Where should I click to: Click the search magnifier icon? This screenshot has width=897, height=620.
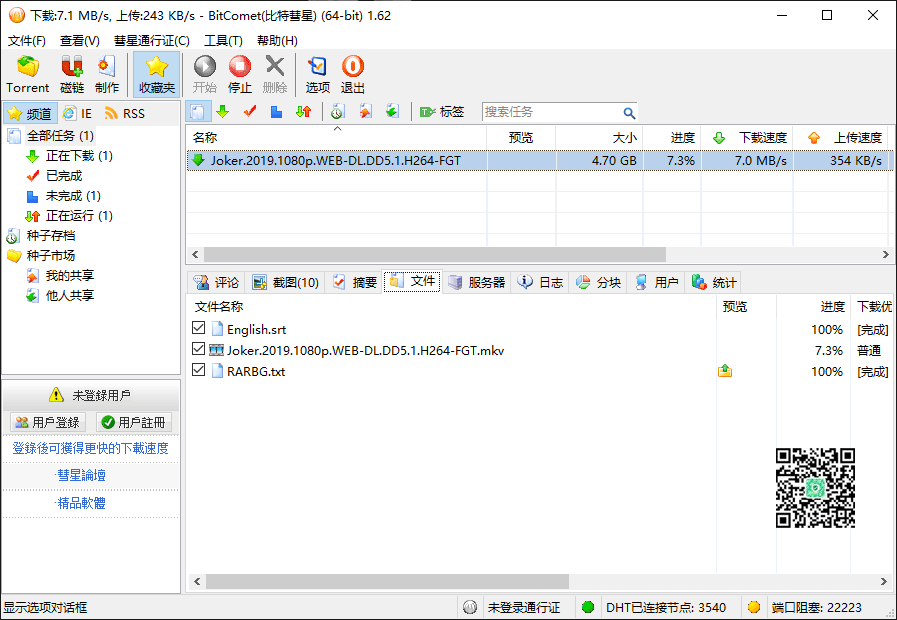[629, 113]
